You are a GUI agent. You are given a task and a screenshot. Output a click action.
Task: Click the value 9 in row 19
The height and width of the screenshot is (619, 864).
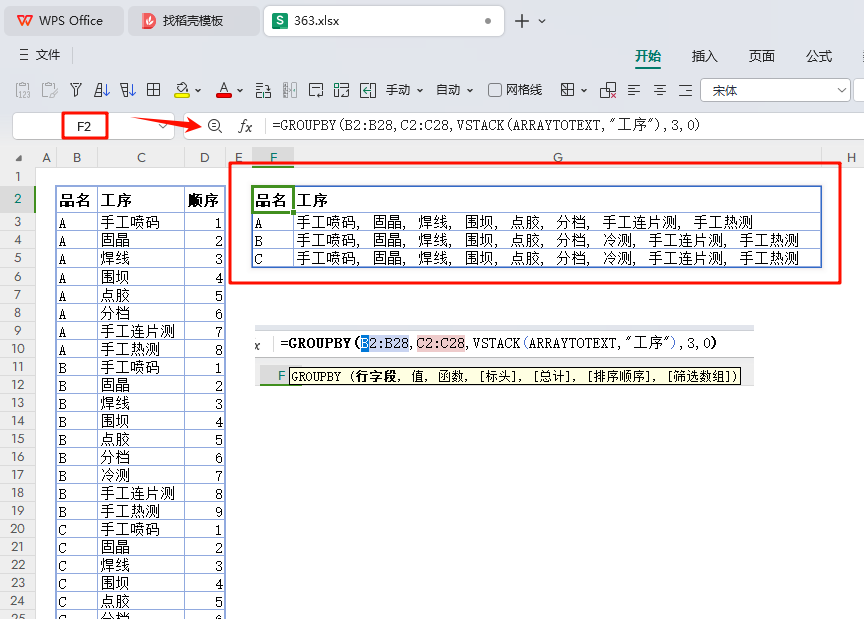coord(204,511)
